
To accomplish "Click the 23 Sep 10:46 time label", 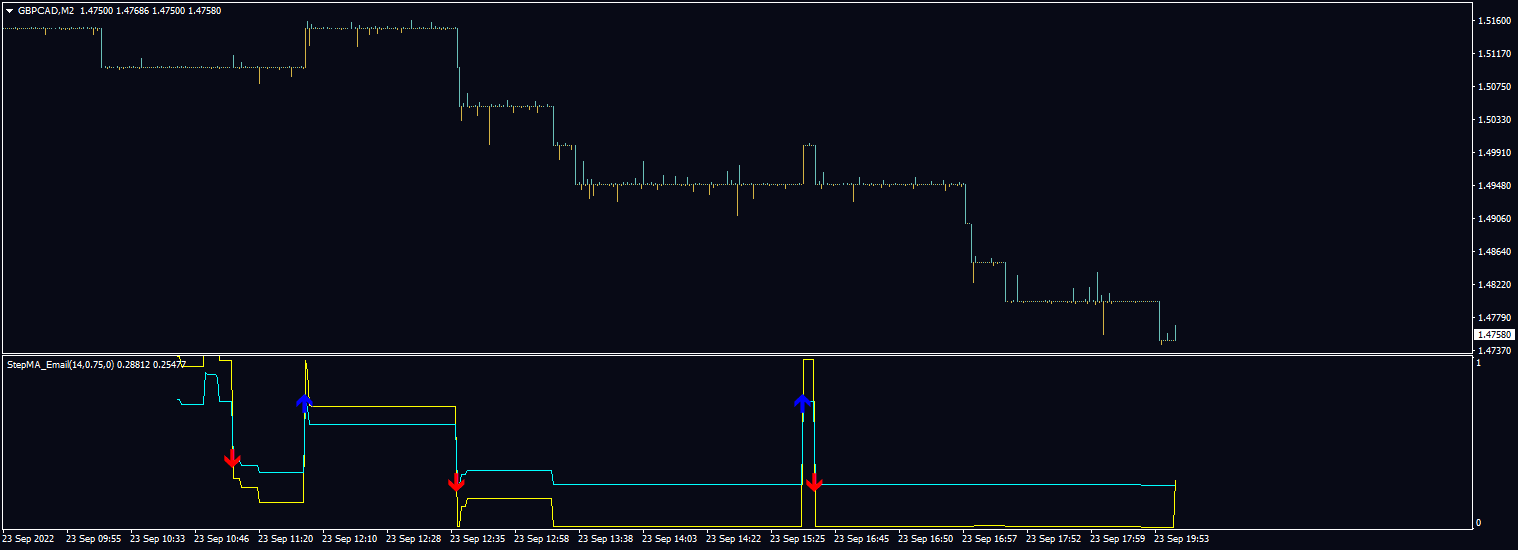I will tap(221, 538).
